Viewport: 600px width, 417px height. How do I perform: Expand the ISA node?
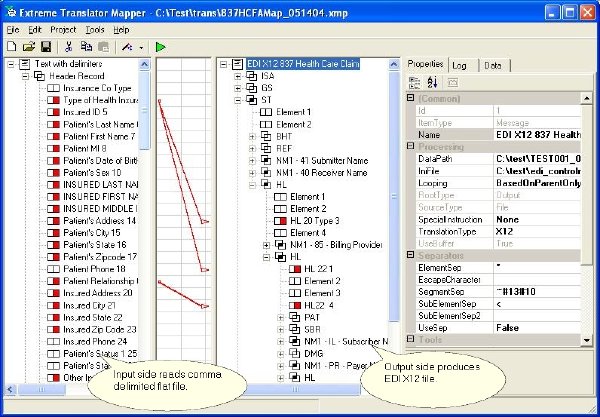pos(238,77)
